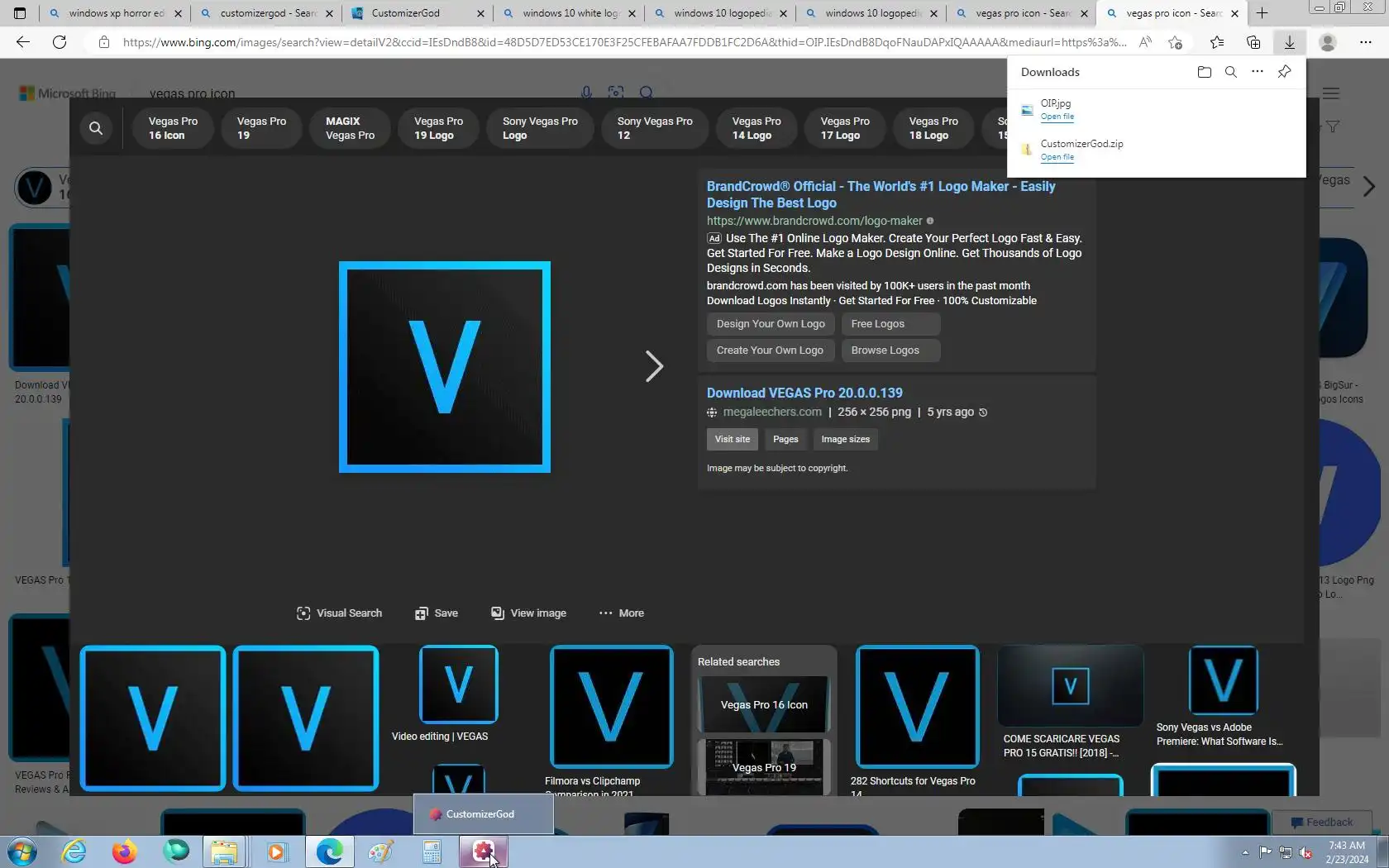This screenshot has width=1389, height=868.
Task: Click the 'Free Logos' button
Action: tap(890, 324)
